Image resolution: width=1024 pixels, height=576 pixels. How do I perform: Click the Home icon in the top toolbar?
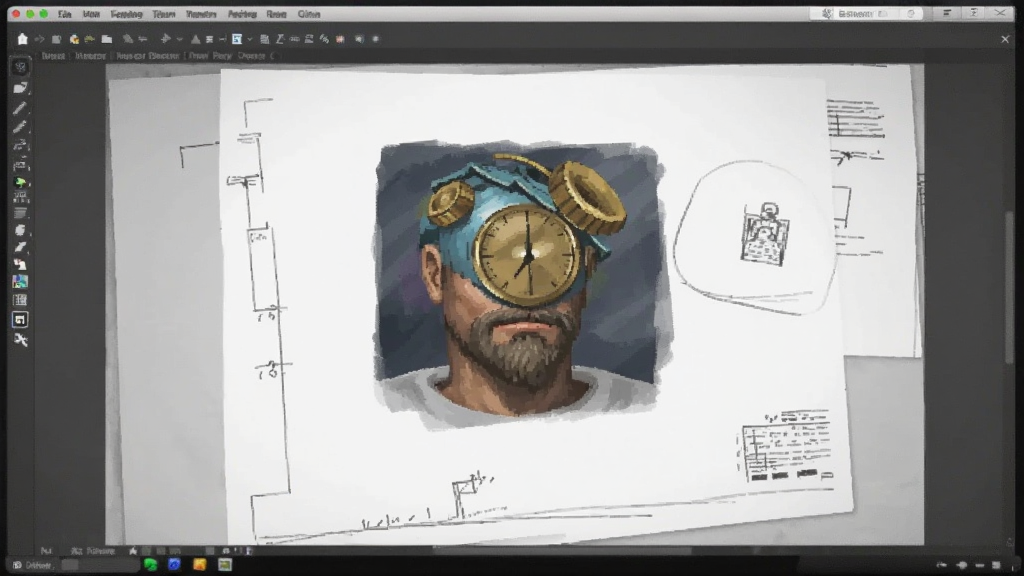22,39
